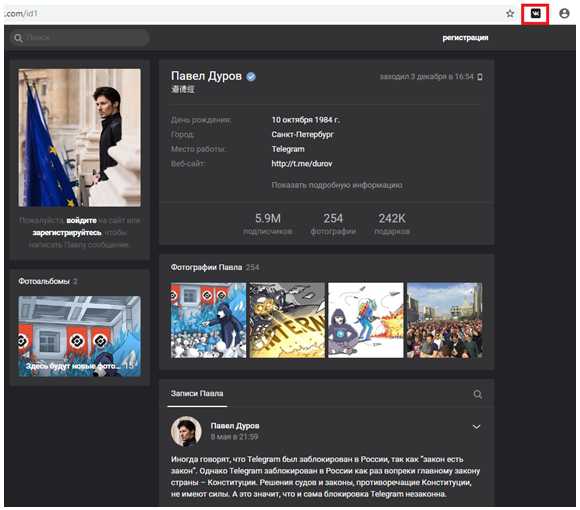Viewport: 580px width, 510px height.
Task: Open the 254 фотографии counter
Action: point(333,224)
